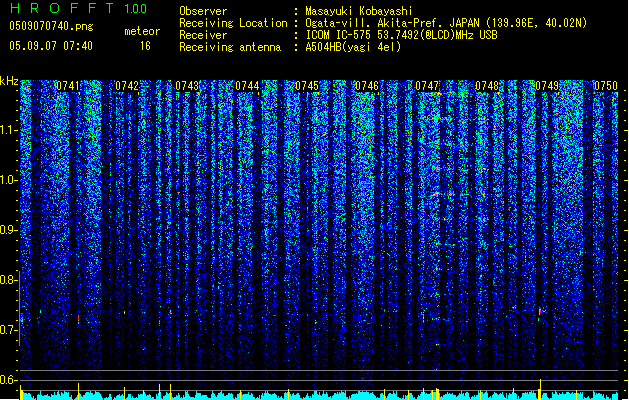Click the HROFFT program title
The width and height of the screenshot is (629, 400).
click(62, 8)
